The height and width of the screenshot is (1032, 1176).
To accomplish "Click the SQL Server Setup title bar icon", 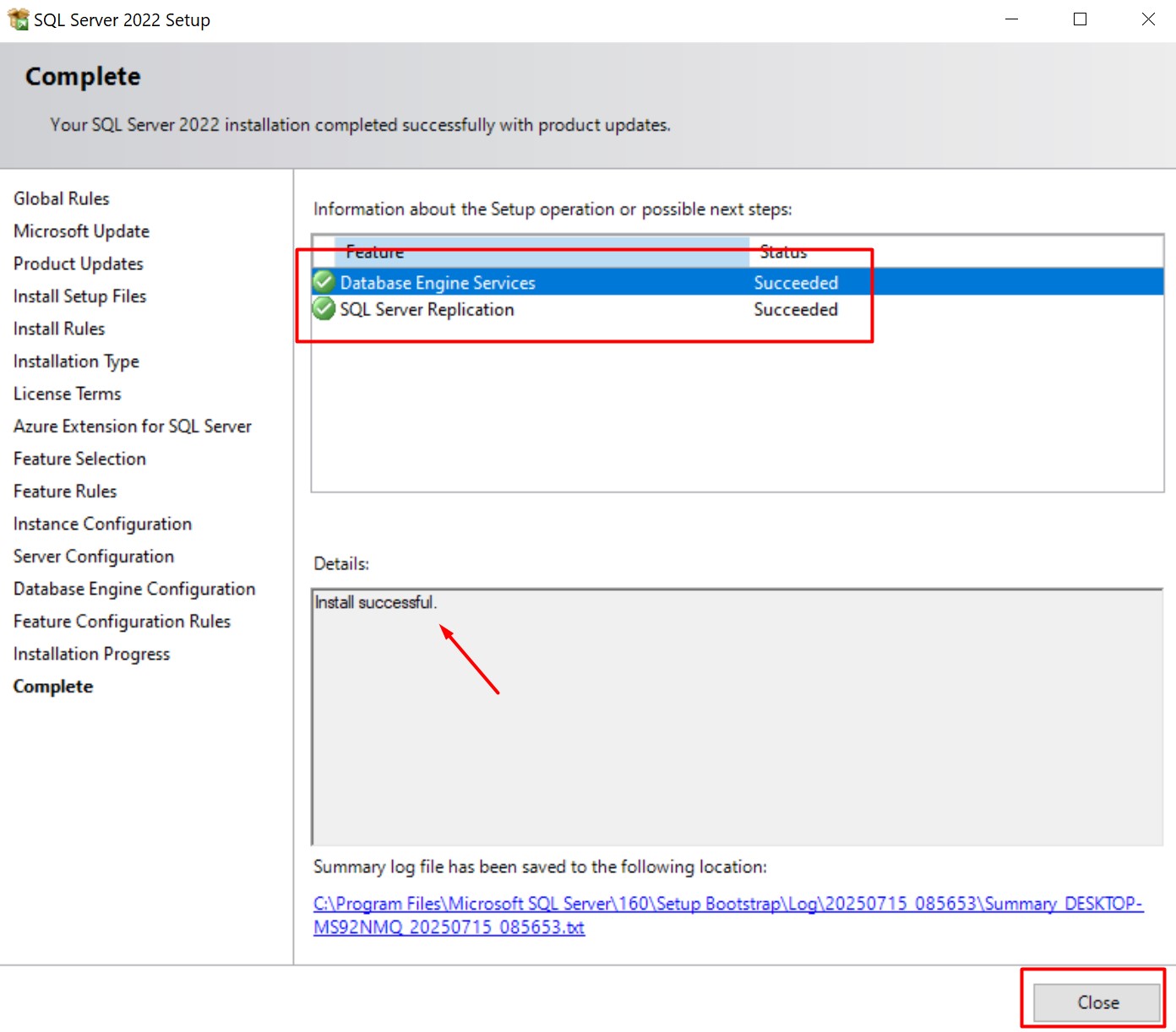I will click(18, 19).
